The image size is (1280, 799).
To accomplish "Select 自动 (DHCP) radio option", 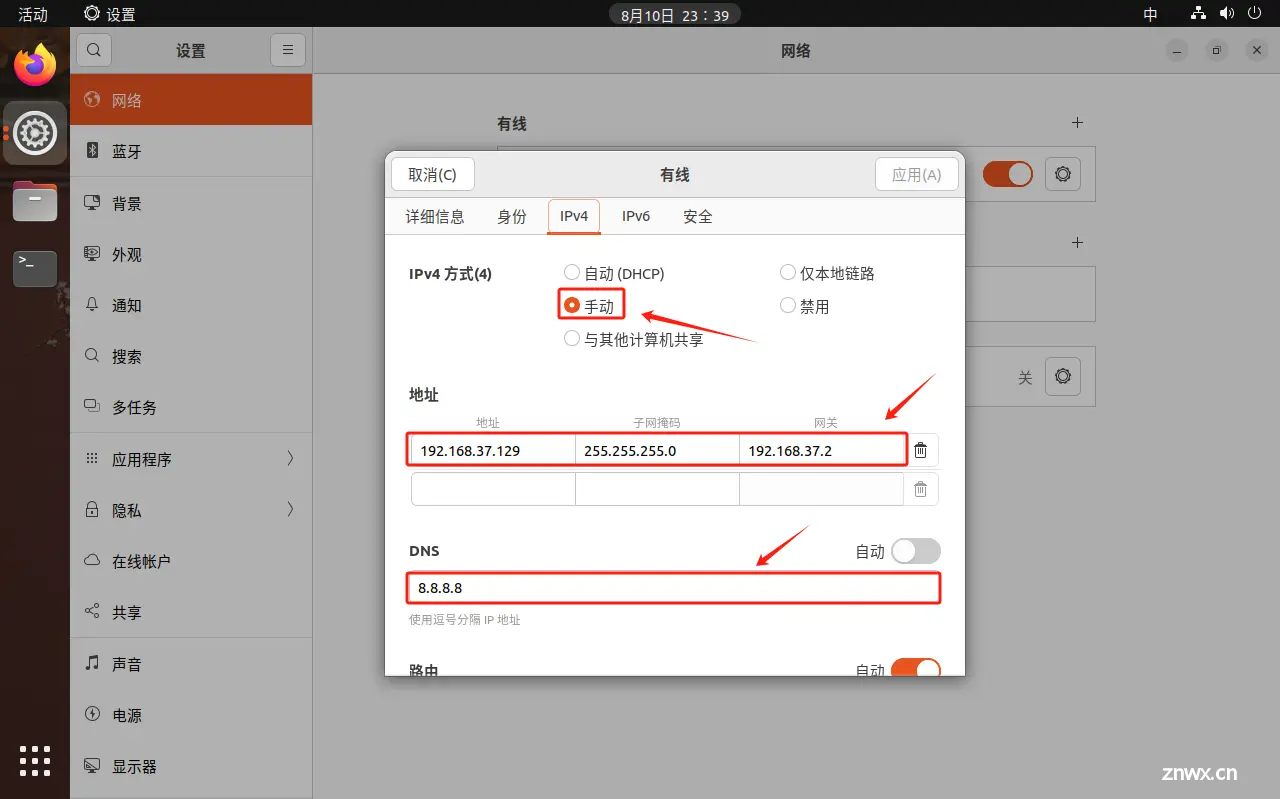I will coord(572,272).
